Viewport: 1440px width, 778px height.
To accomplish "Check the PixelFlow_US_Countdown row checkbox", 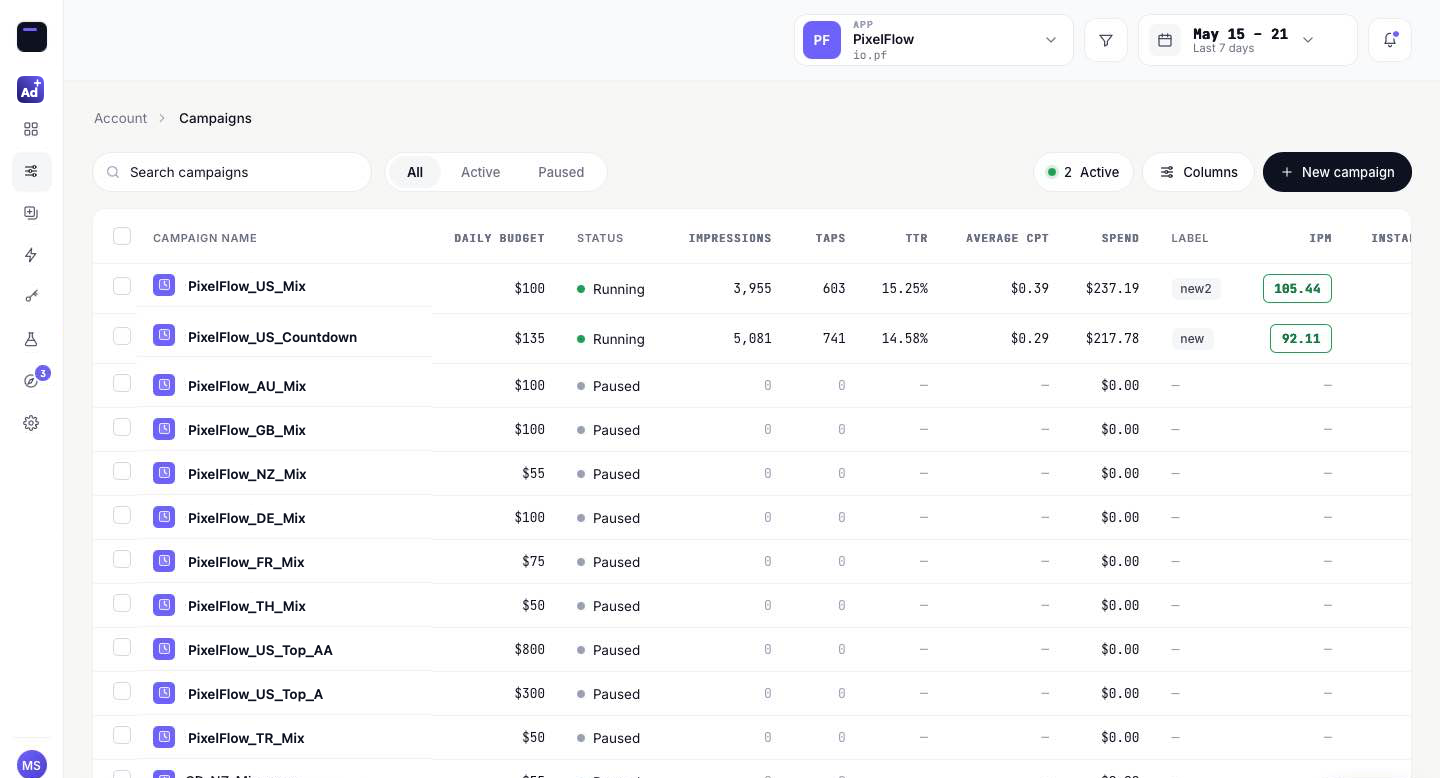I will tap(122, 336).
